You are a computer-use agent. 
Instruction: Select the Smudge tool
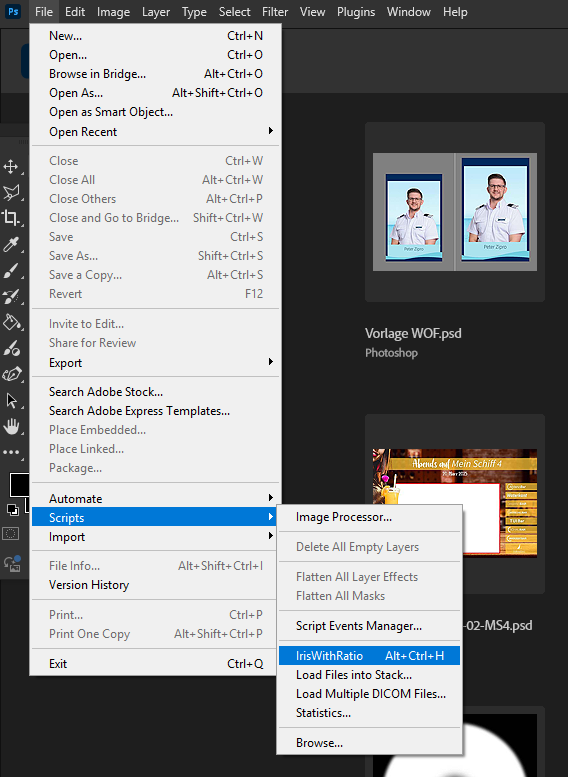(11, 348)
